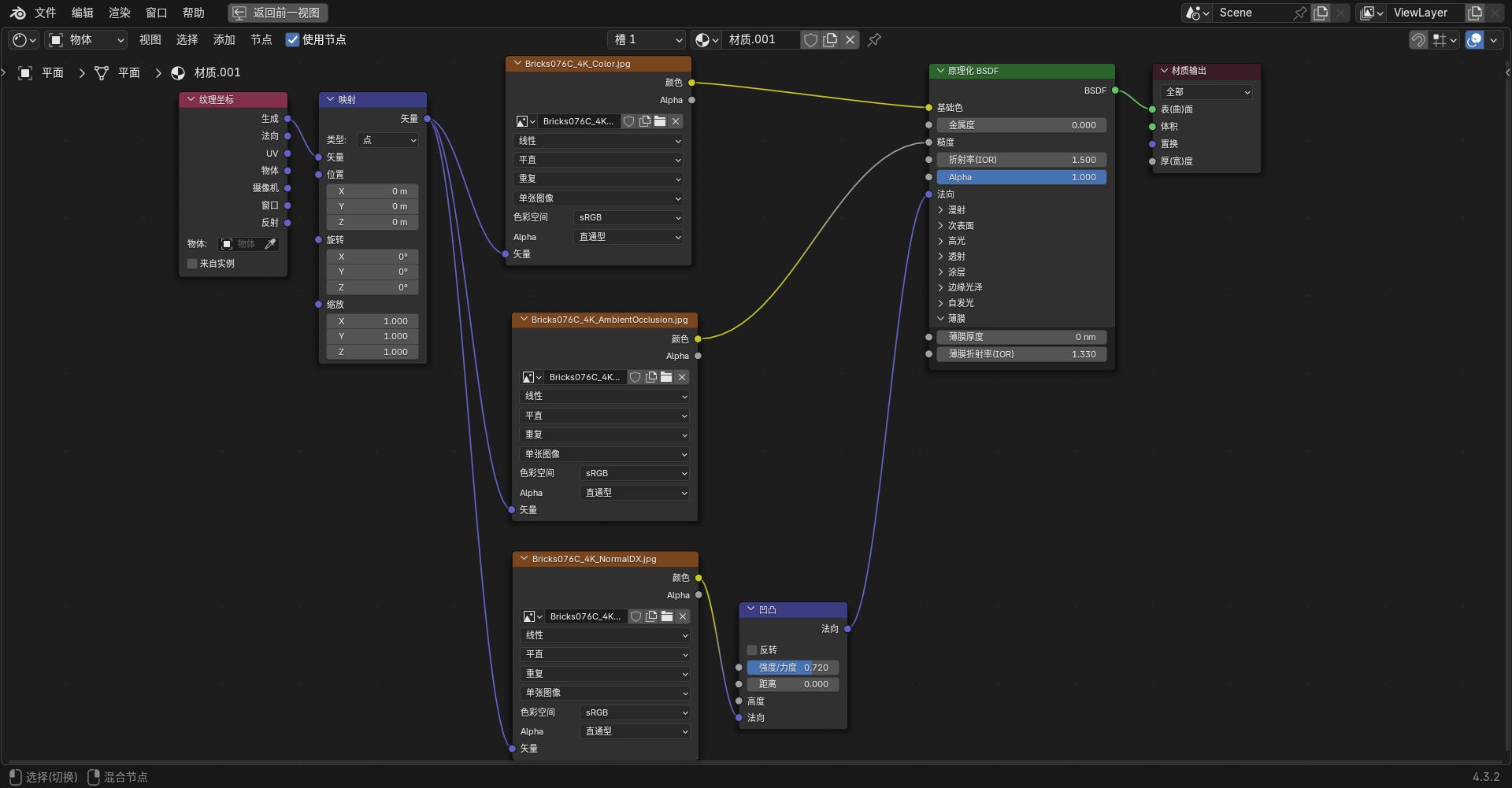Click new image copy icon in AmbientOcclusion node
1512x788 pixels.
651,377
